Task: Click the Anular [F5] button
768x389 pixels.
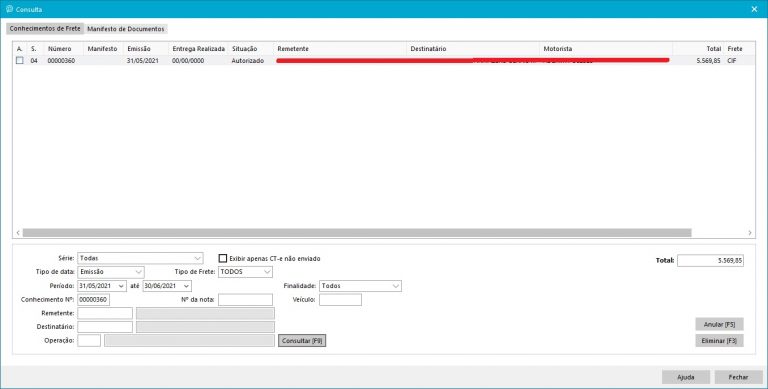Action: 719,324
